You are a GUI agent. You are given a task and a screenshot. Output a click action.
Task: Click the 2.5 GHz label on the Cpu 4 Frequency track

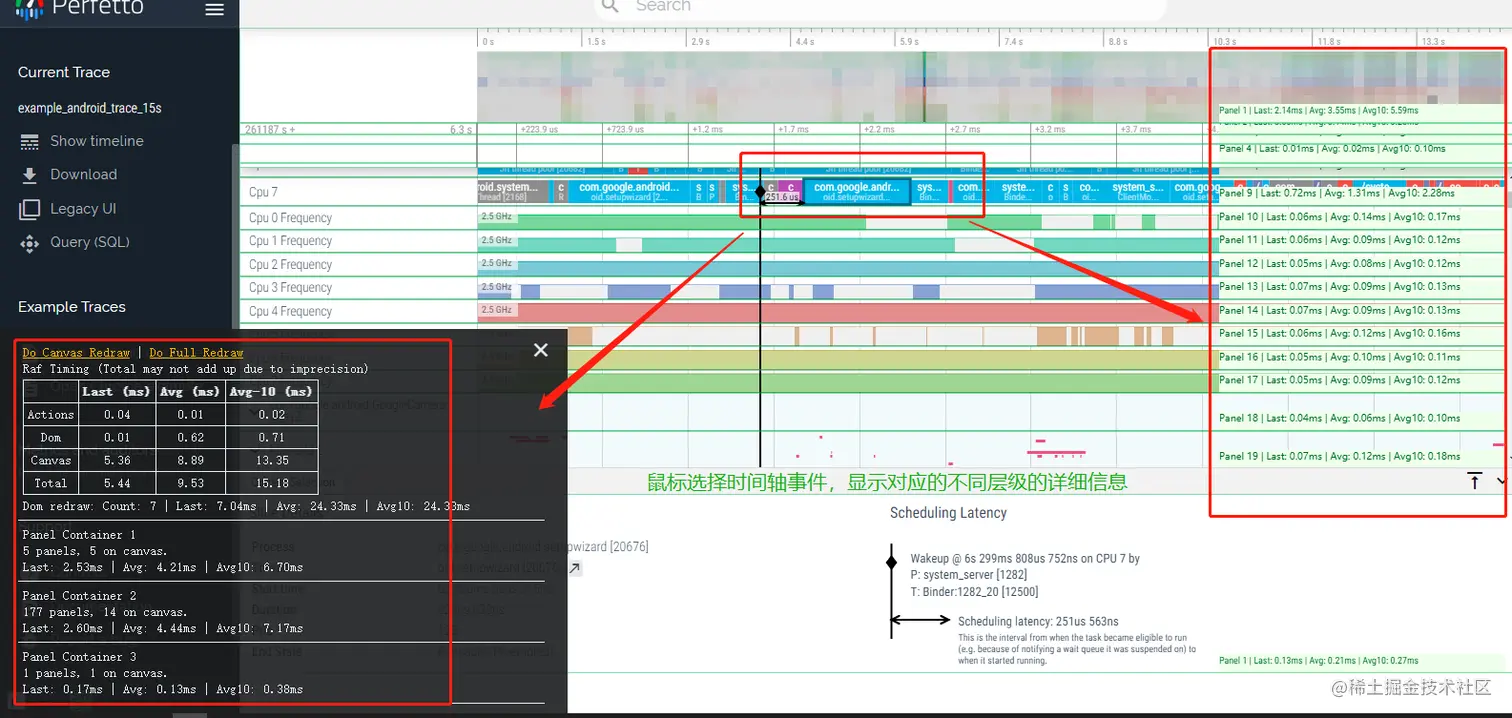tap(496, 310)
